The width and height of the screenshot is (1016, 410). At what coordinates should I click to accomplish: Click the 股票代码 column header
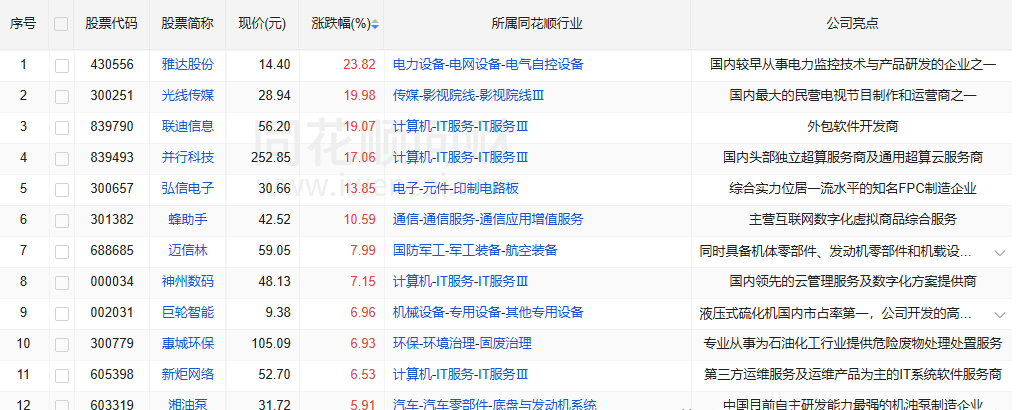(111, 24)
